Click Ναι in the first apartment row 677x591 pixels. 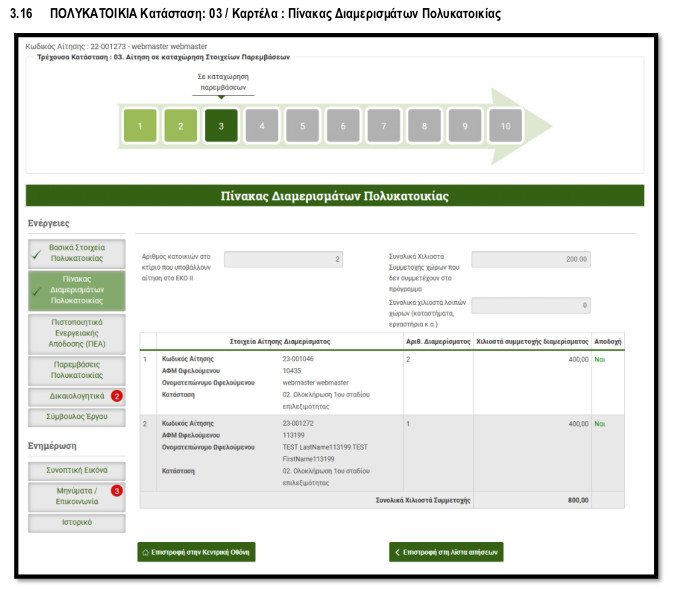[600, 358]
